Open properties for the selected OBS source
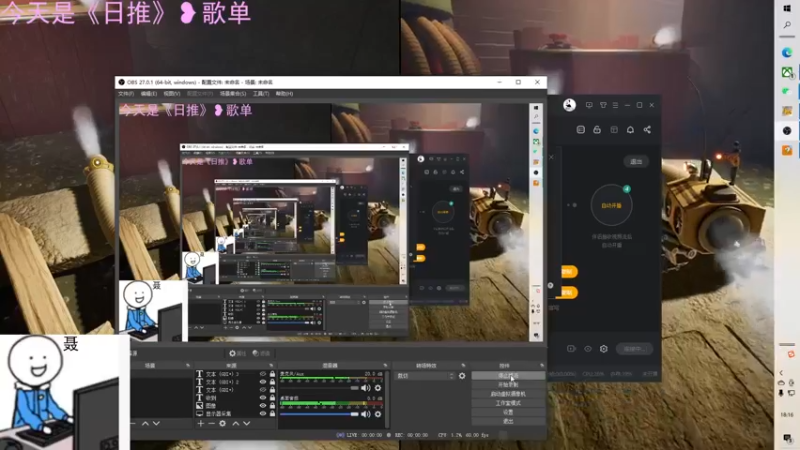The width and height of the screenshot is (800, 450). (x=237, y=353)
